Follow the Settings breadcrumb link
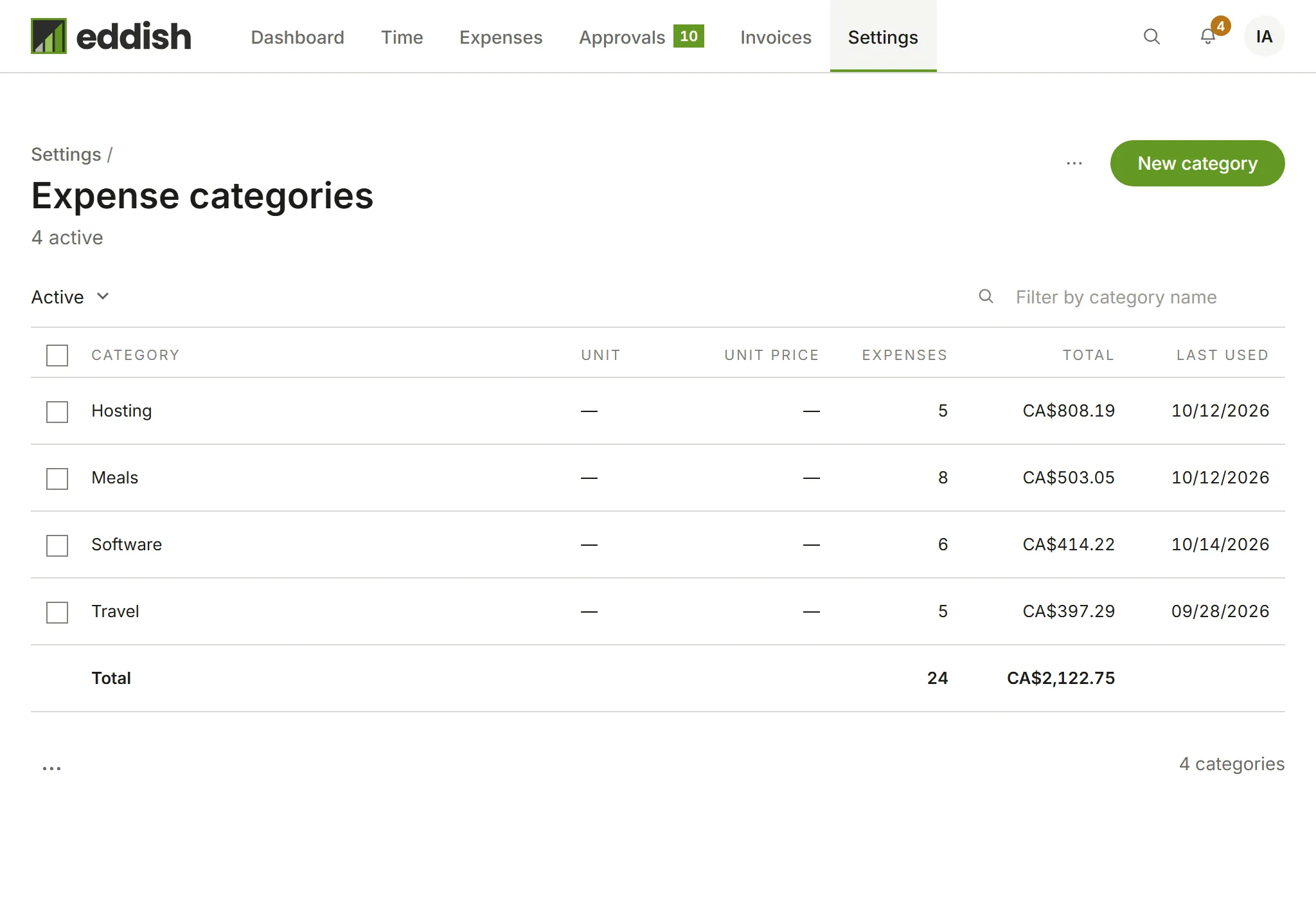Screen dimensions: 1316x900 [x=66, y=154]
